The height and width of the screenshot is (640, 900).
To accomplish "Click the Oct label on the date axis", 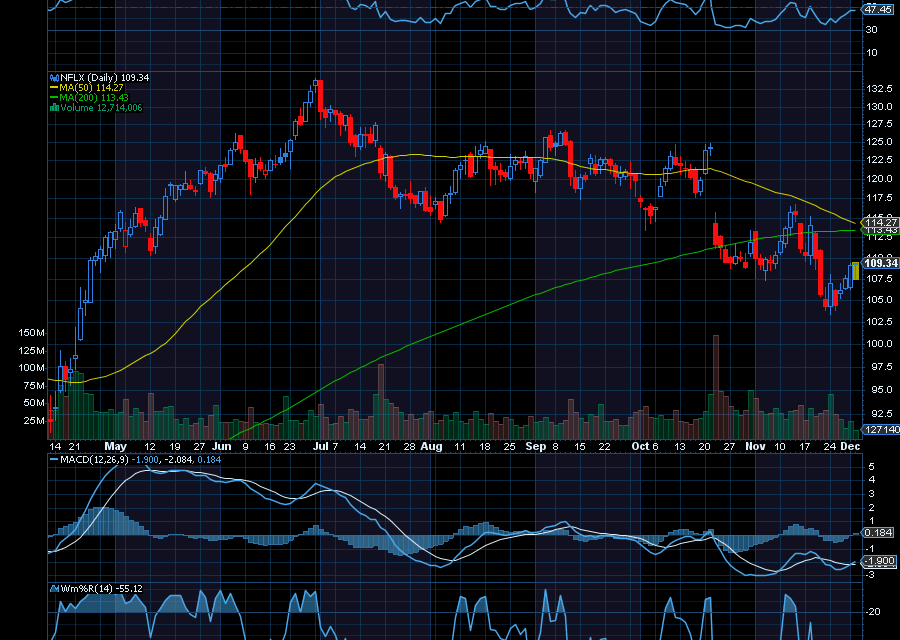I will click(641, 446).
